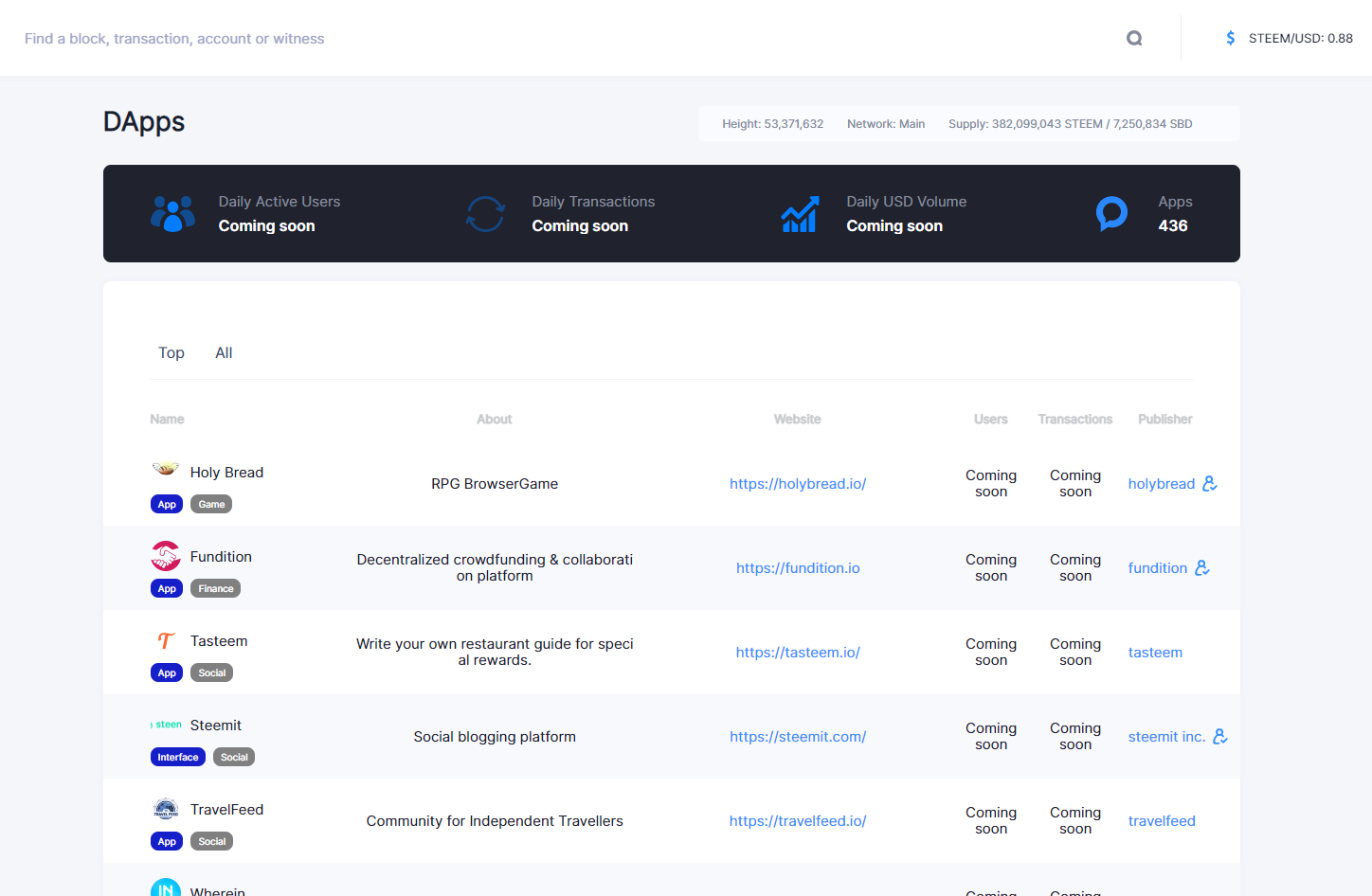The width and height of the screenshot is (1372, 896).
Task: Click the Daily USD Volume chart icon
Action: point(800,214)
